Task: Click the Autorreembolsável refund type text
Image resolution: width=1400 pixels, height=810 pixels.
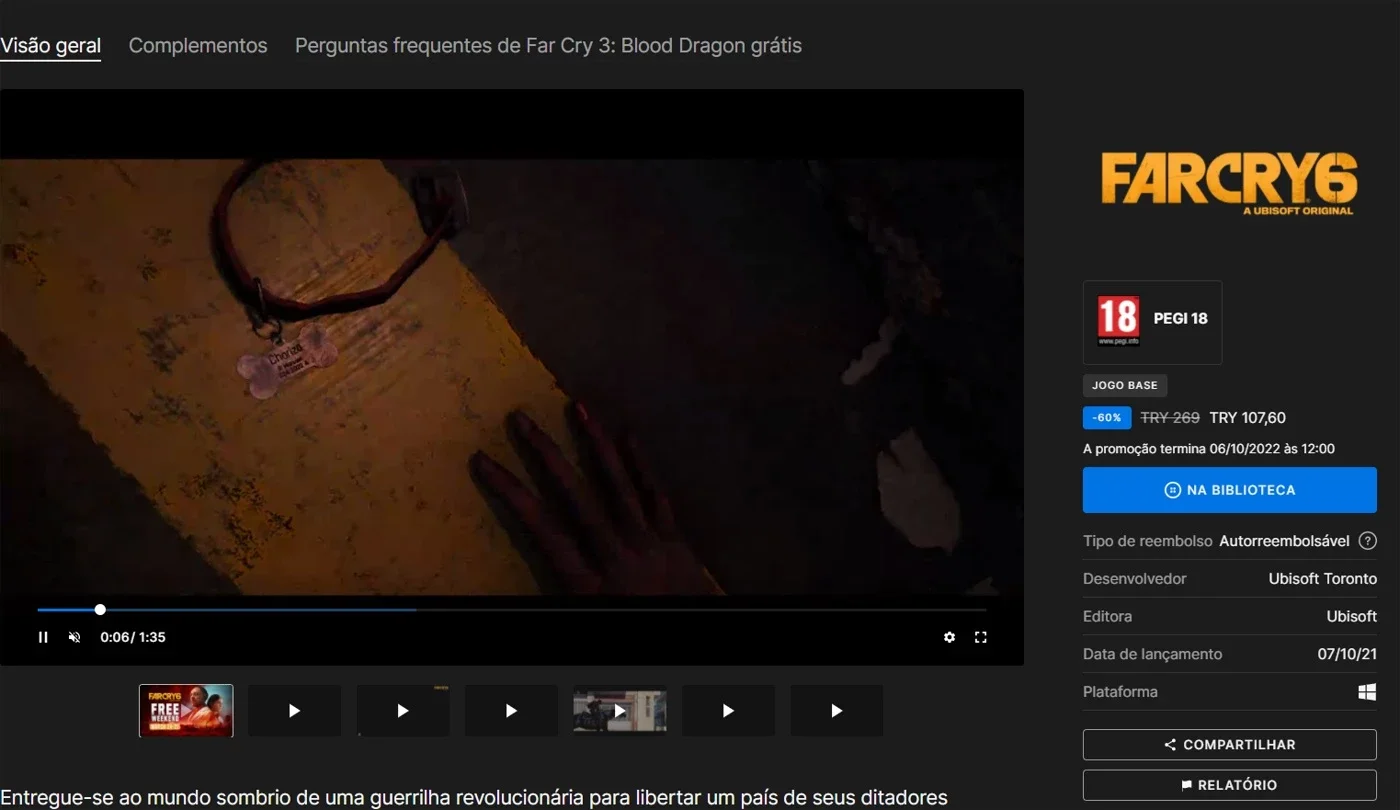Action: (1284, 541)
